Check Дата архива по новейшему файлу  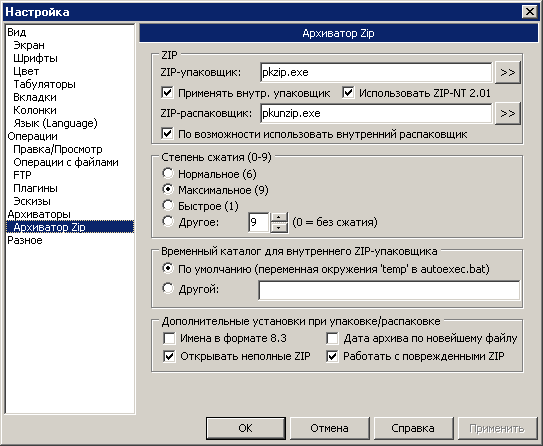[332, 338]
